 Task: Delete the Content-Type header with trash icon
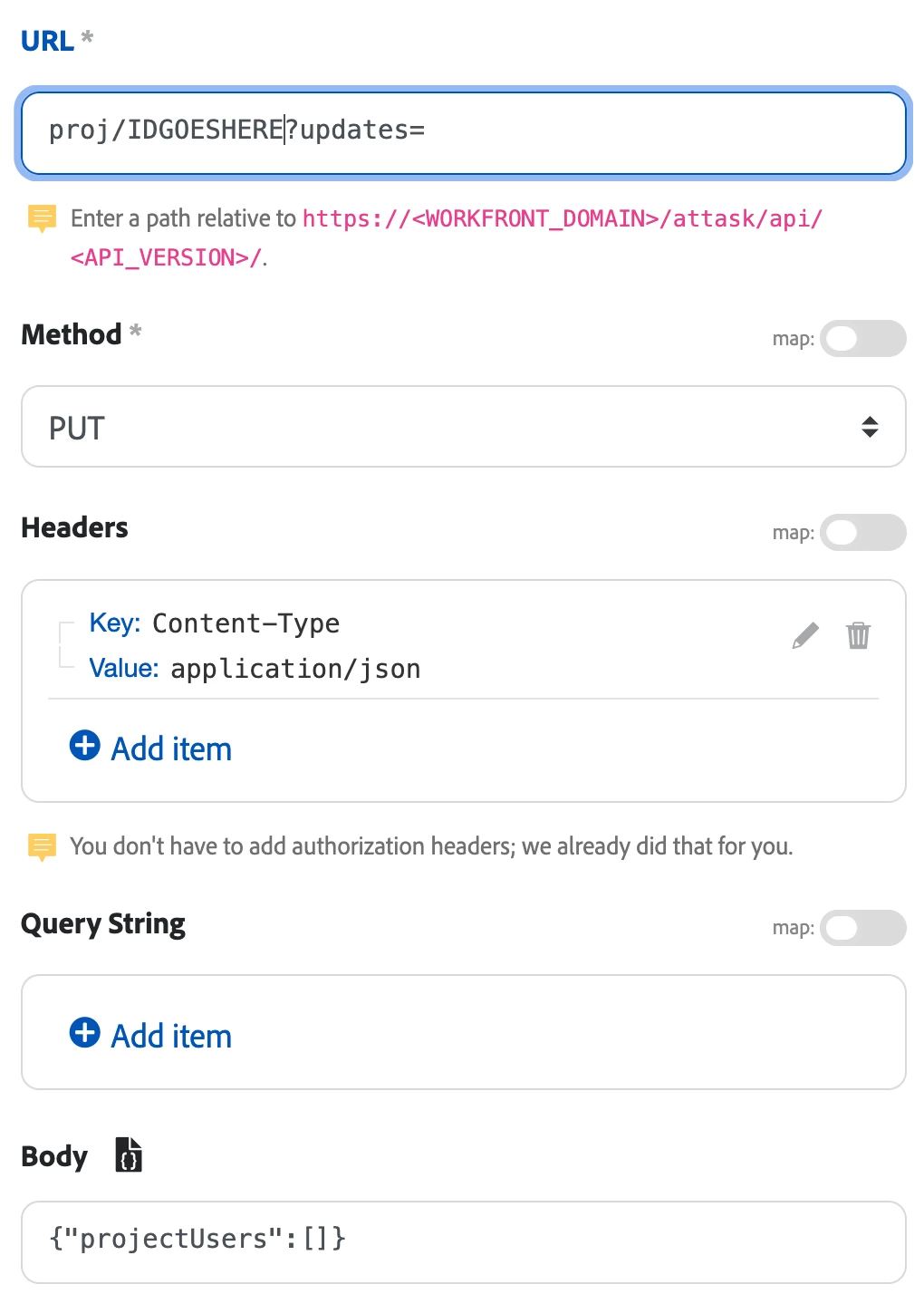point(858,636)
